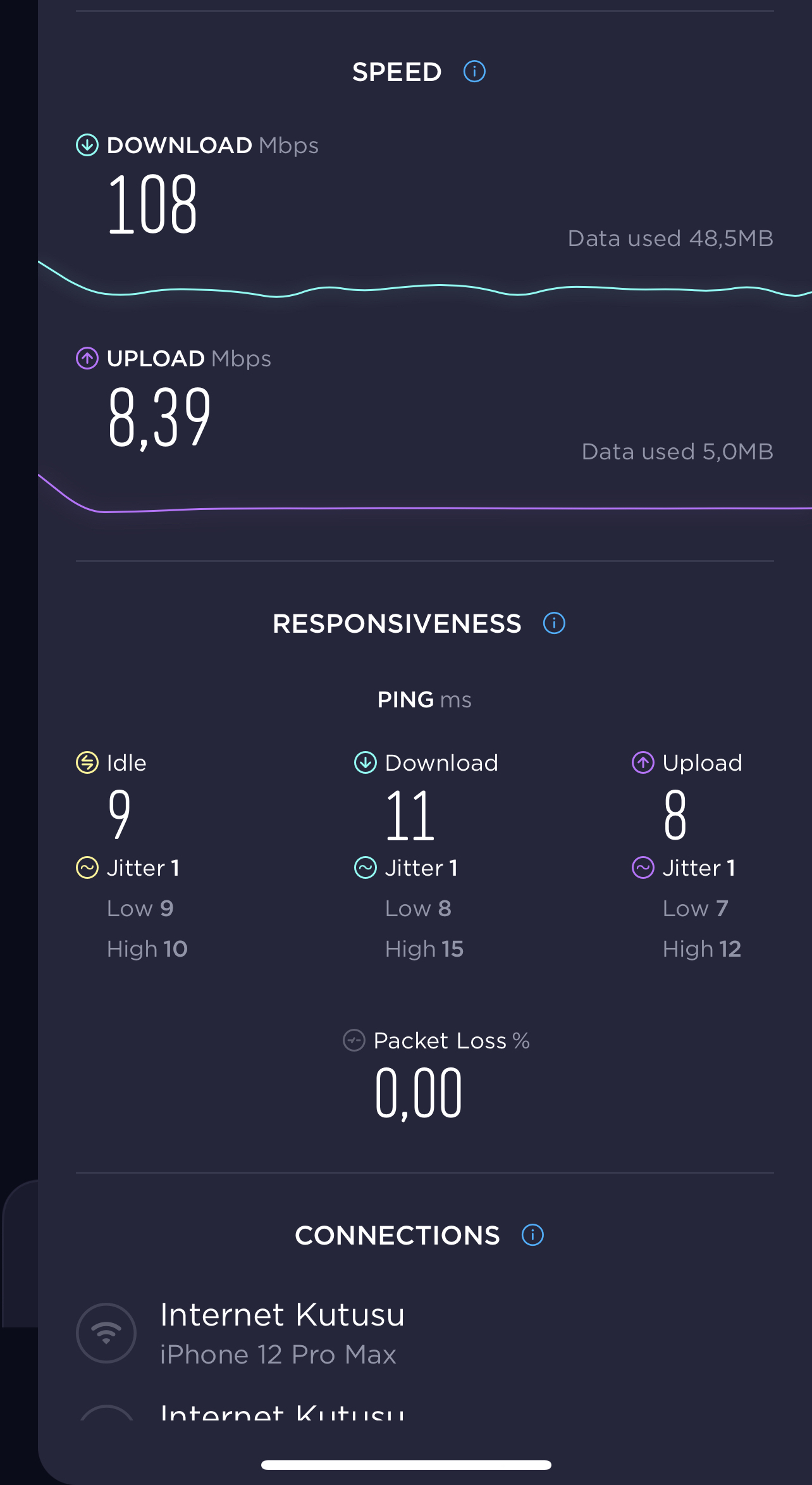Tap the home indicator bar at bottom
Viewport: 812px width, 1485px height.
[x=406, y=1465]
